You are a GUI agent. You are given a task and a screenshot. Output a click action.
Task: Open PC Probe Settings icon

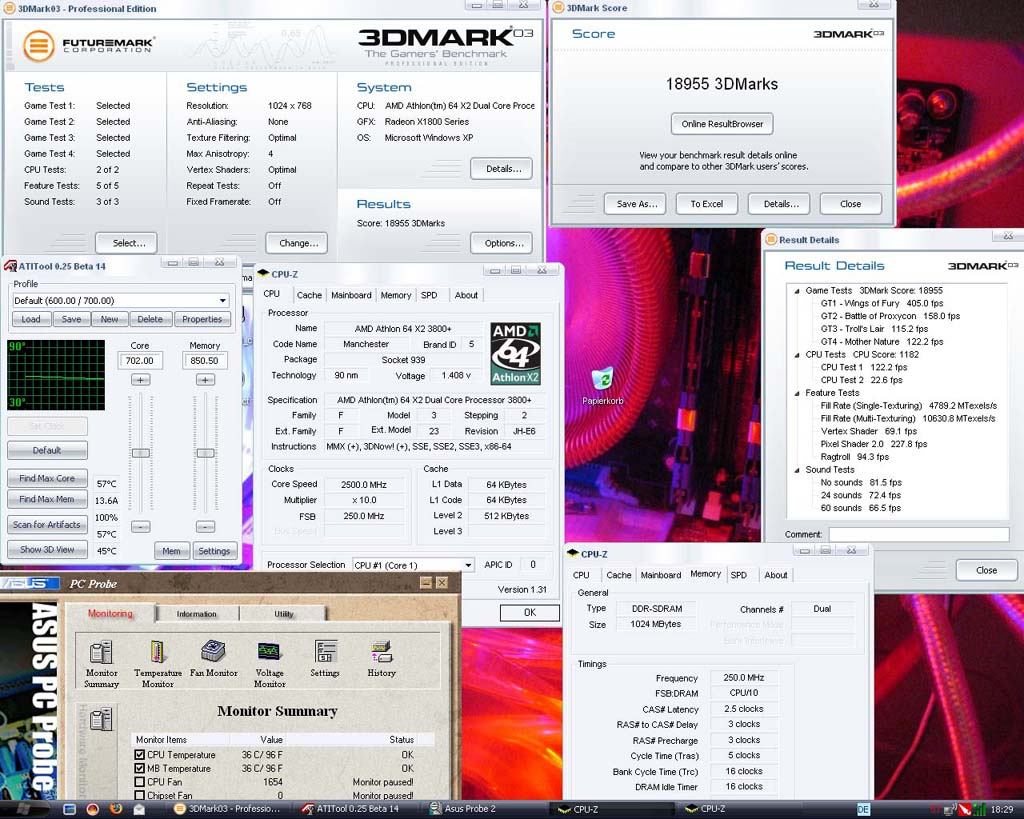tap(325, 658)
